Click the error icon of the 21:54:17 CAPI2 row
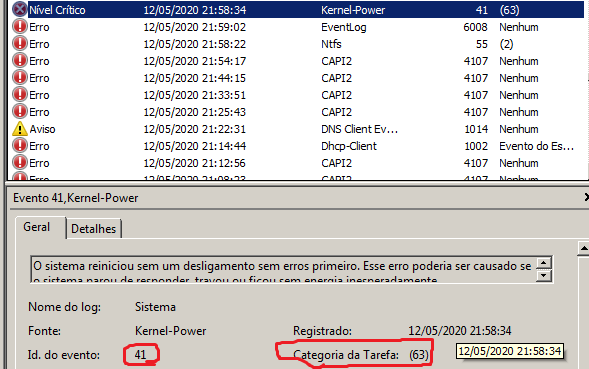Image resolution: width=589 pixels, height=369 pixels. [x=20, y=60]
